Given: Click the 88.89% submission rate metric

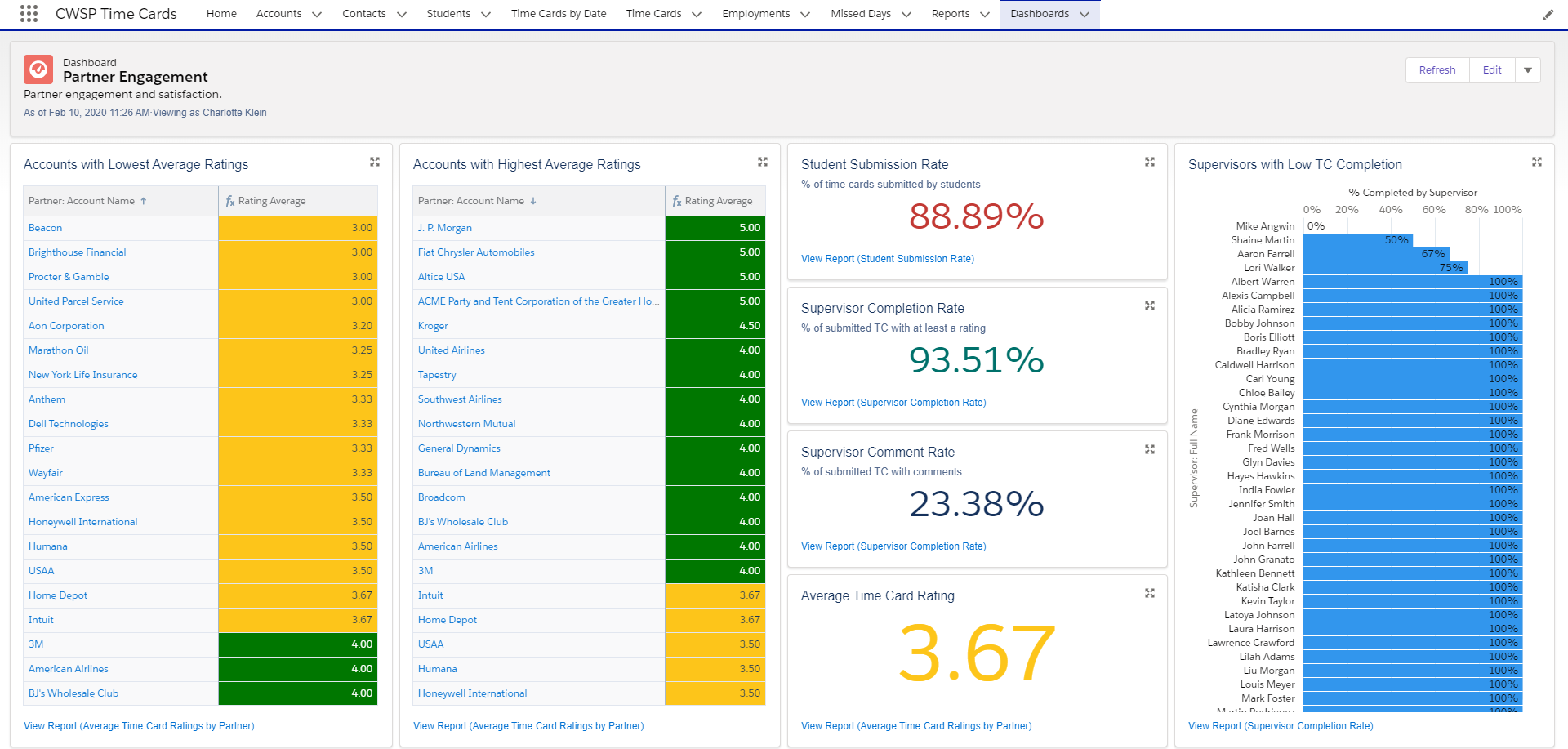Looking at the screenshot, I should (x=977, y=216).
